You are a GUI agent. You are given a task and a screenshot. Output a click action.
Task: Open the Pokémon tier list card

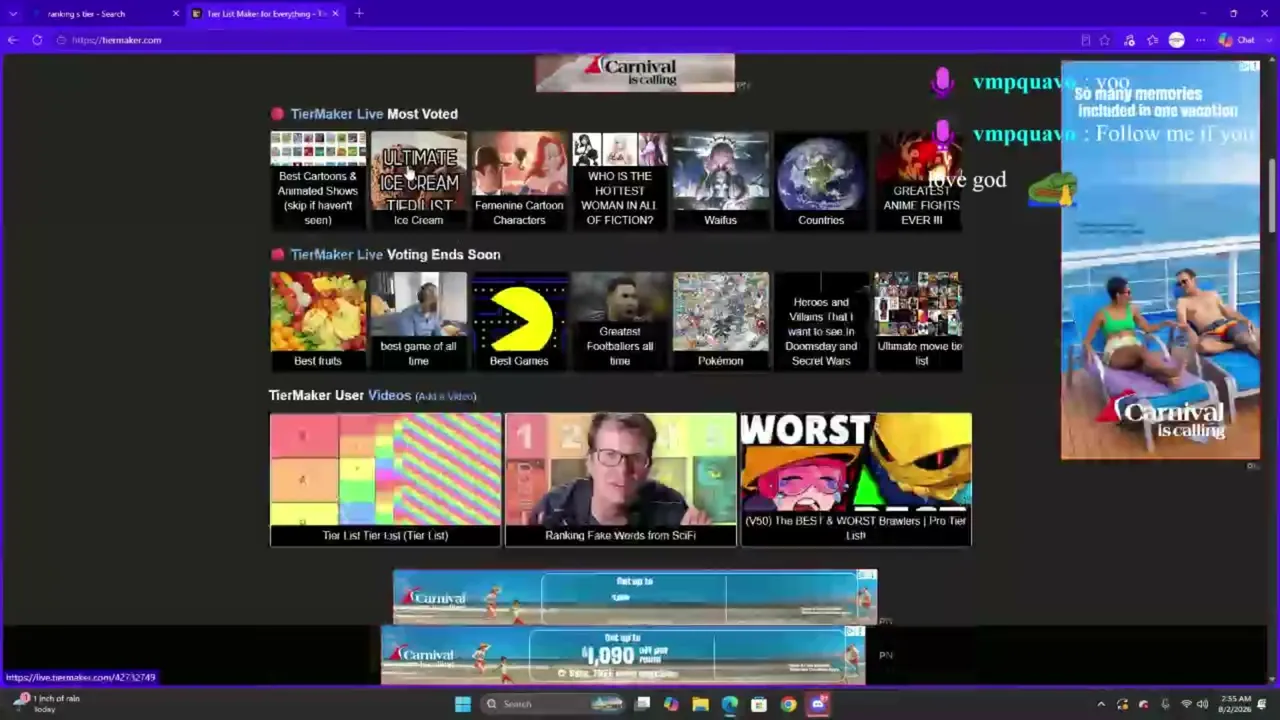[720, 320]
